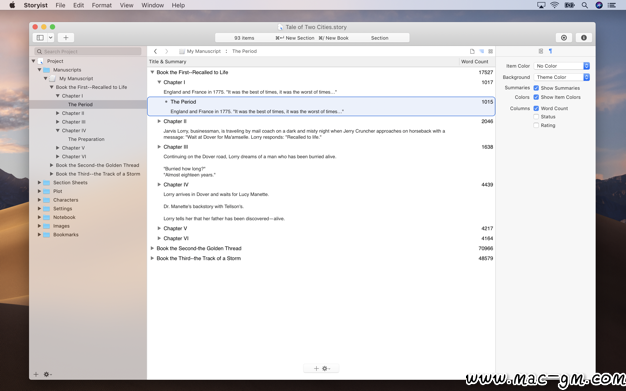Click the Notebook folder icon
This screenshot has width=626, height=391.
coord(47,217)
